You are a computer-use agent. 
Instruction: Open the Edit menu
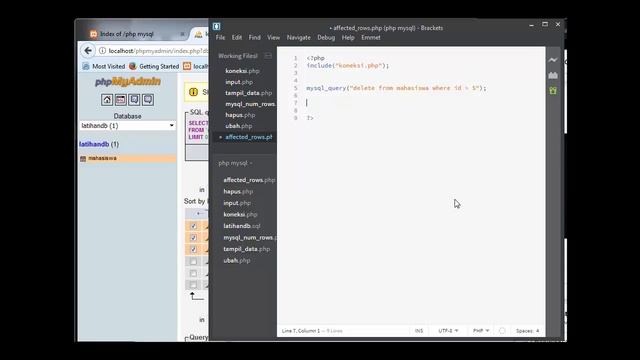coord(237,38)
